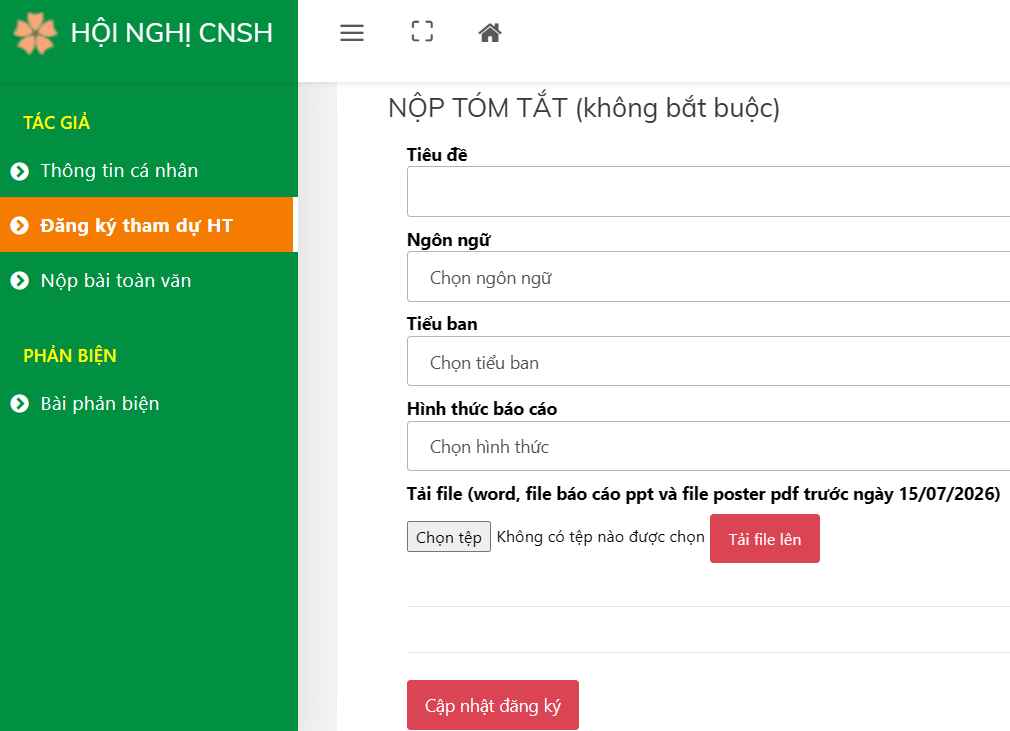
Task: Click the flower logo in sidebar header
Action: (35, 33)
